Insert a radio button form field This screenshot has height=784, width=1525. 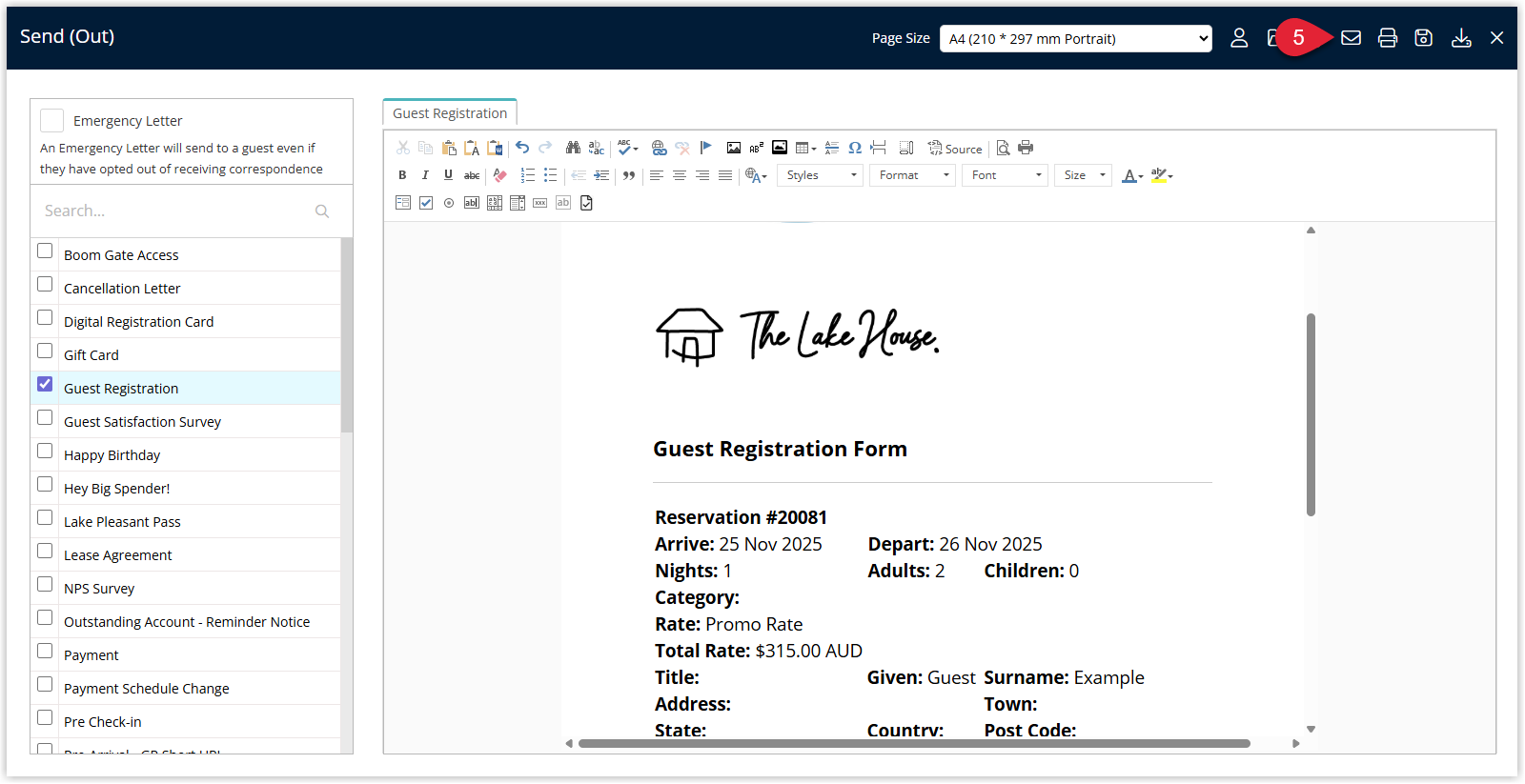449,203
